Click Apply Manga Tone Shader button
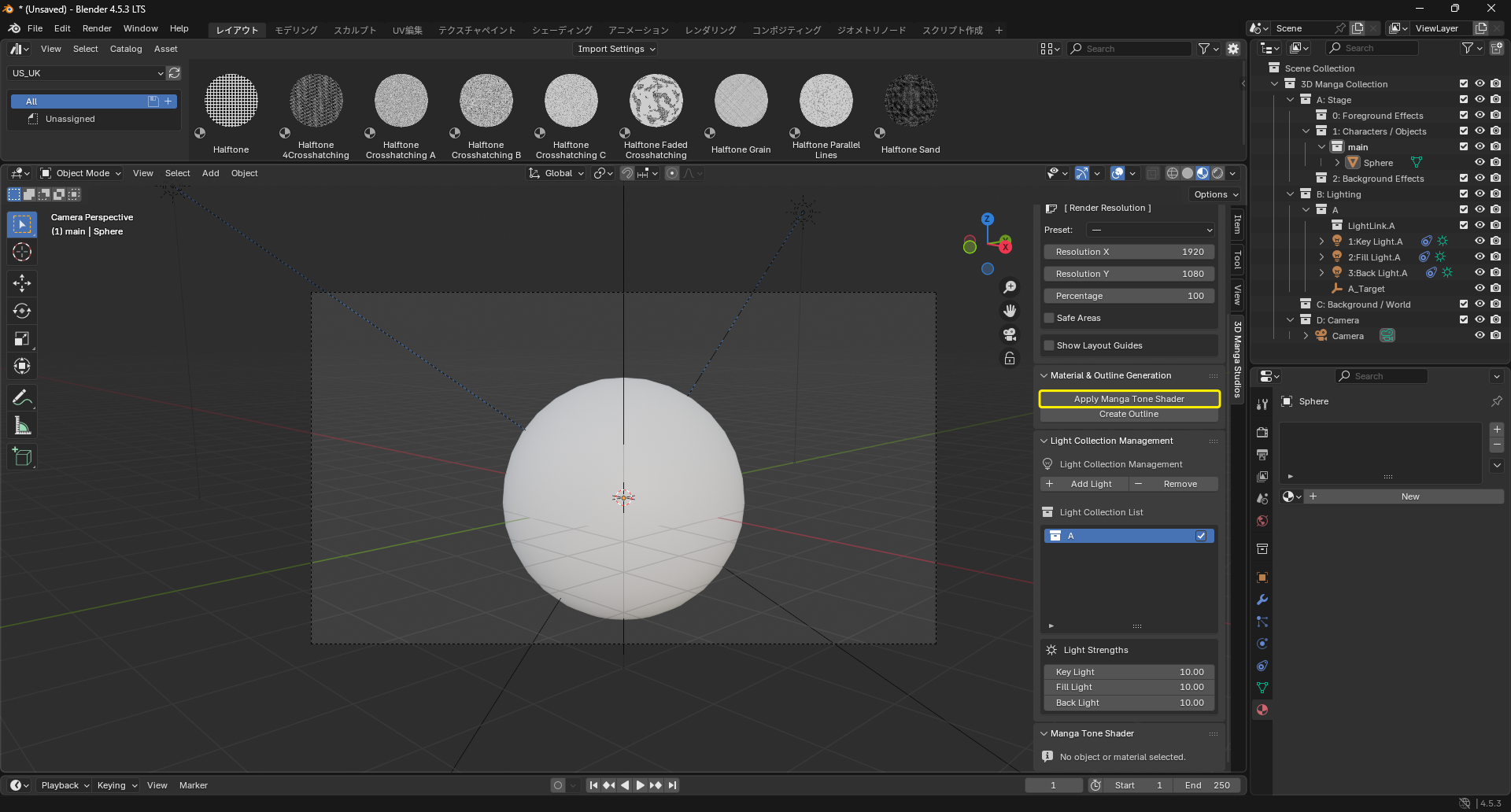Viewport: 1511px width, 812px height. point(1129,399)
